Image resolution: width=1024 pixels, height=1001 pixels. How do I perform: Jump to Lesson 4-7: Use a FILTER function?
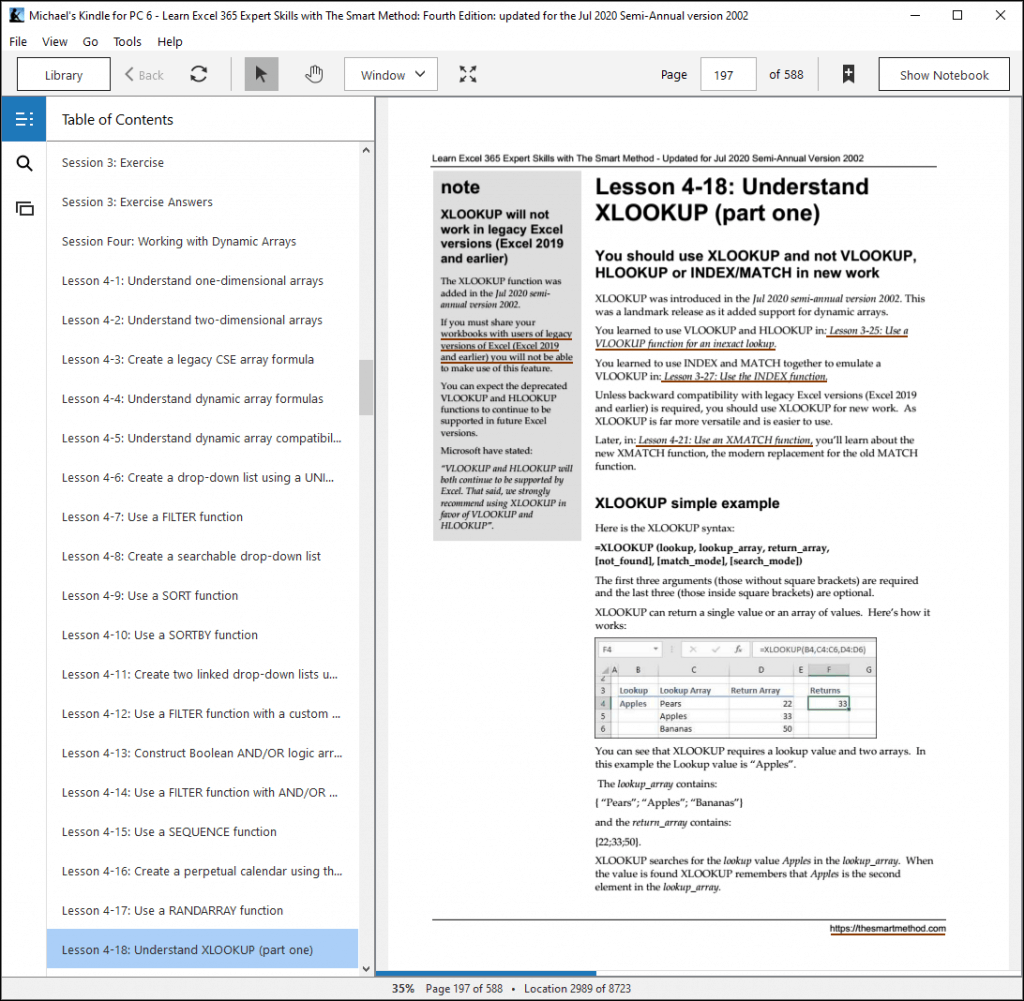coord(202,516)
